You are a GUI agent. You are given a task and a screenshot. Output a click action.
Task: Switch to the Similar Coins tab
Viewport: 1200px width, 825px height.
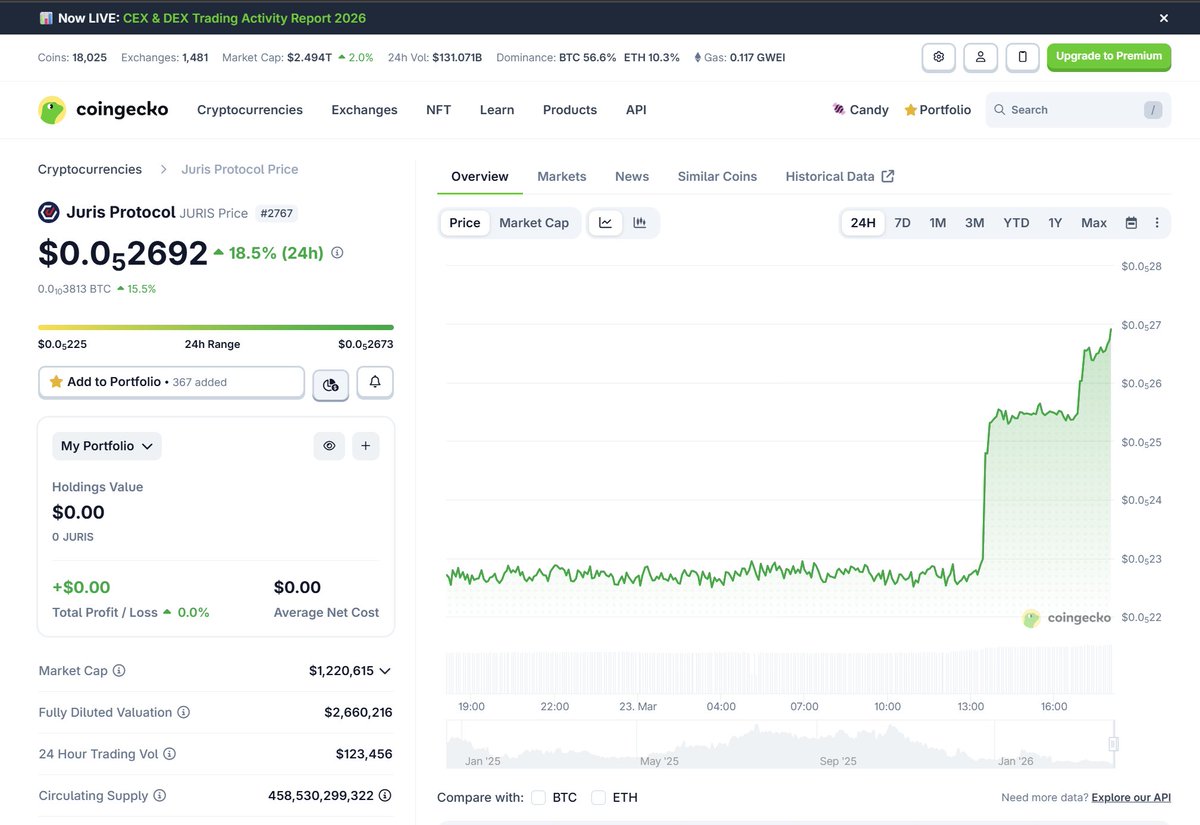(x=717, y=176)
